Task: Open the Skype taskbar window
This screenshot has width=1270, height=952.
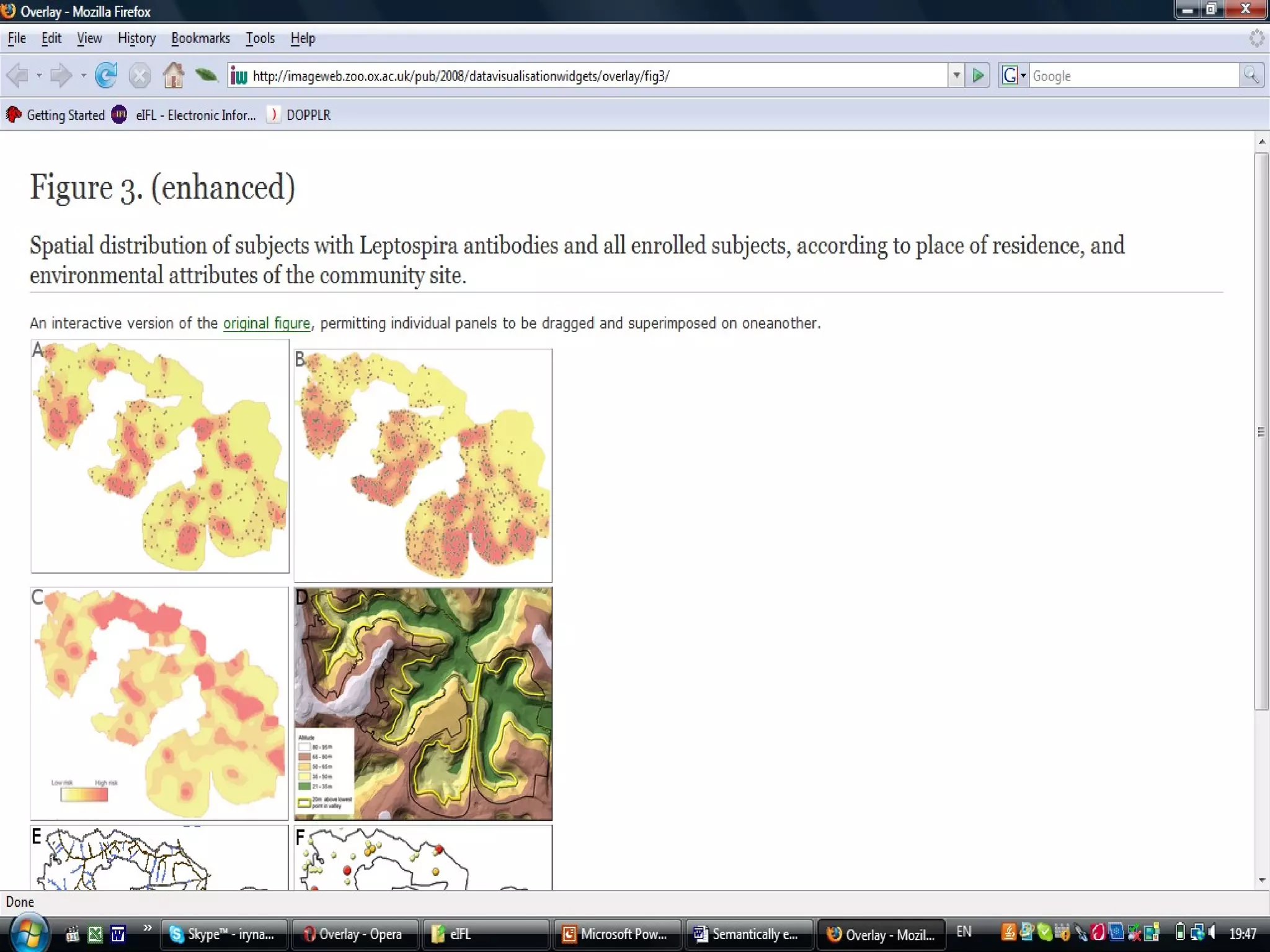Action: (223, 934)
